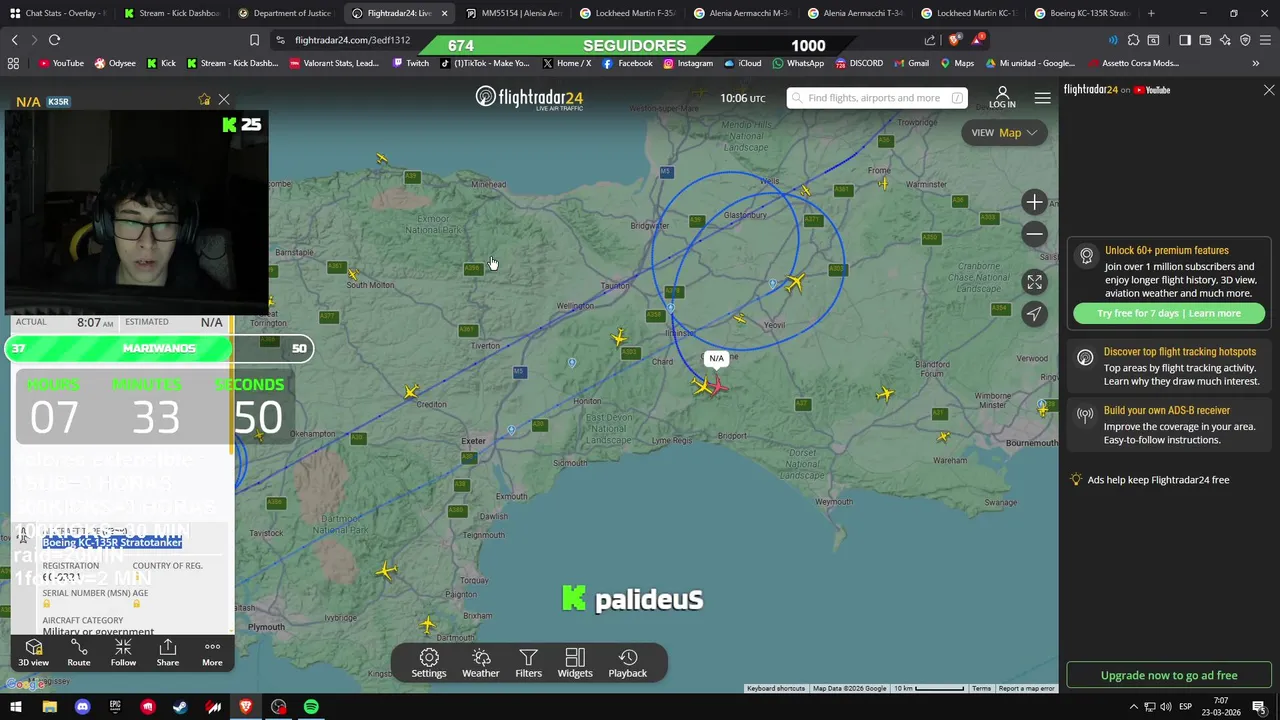Click the Boeing KC-135R Stratotanker aircraft type
1280x720 pixels.
(112, 542)
